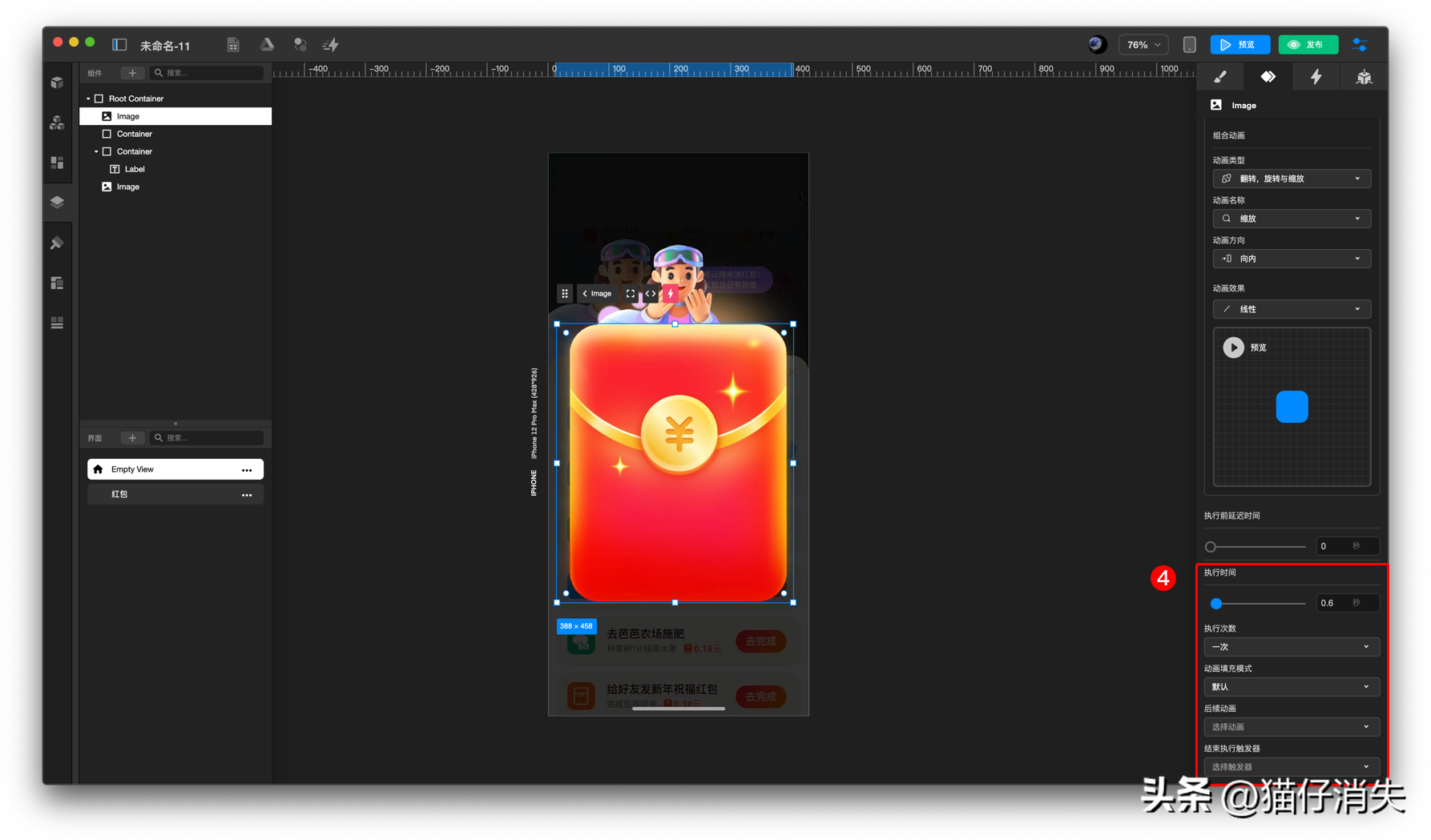This screenshot has height=840, width=1431.
Task: Open the 后续动画 选择动画 dropdown
Action: 1292,727
